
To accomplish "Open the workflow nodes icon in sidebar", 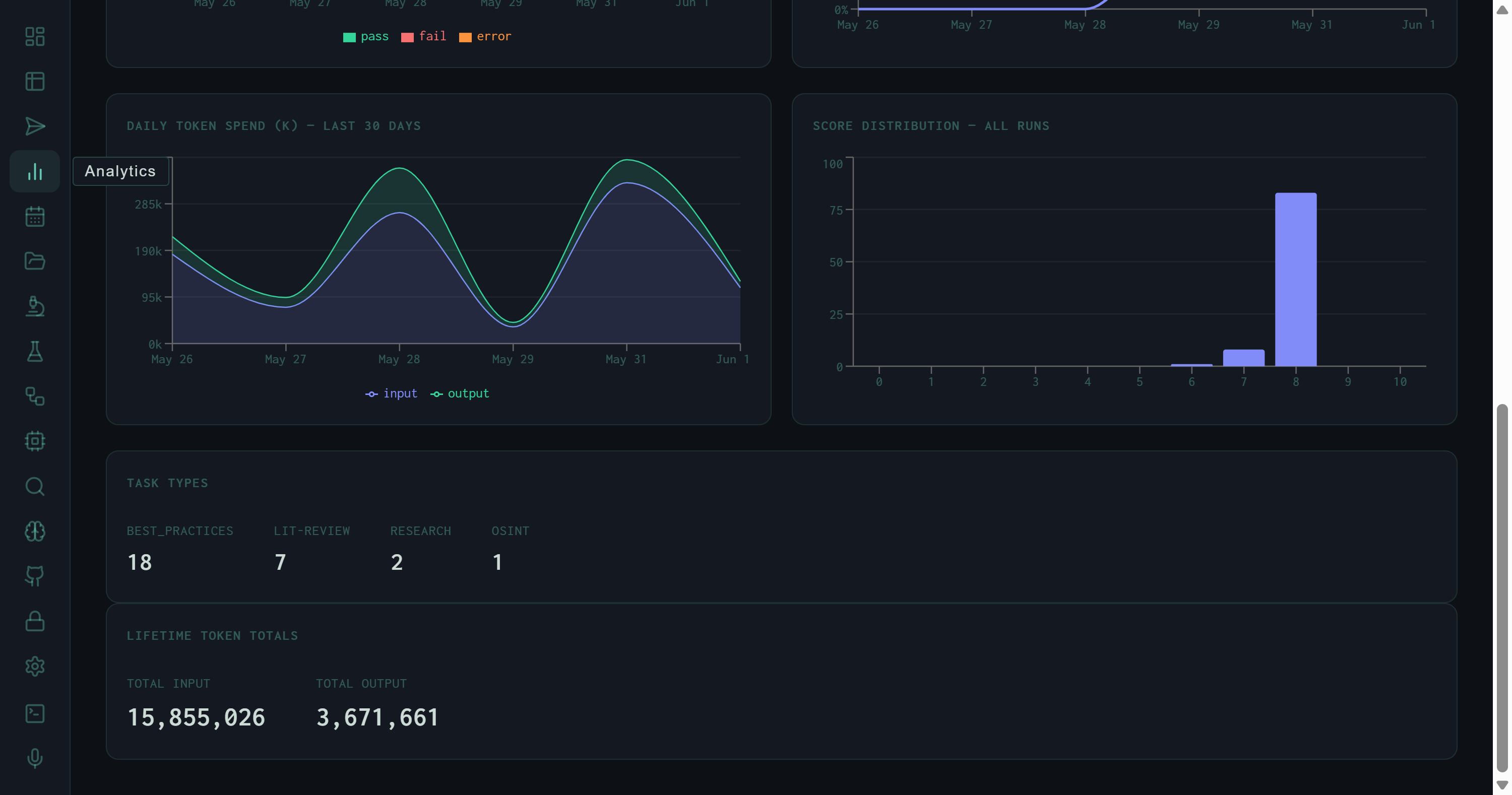I will point(35,396).
